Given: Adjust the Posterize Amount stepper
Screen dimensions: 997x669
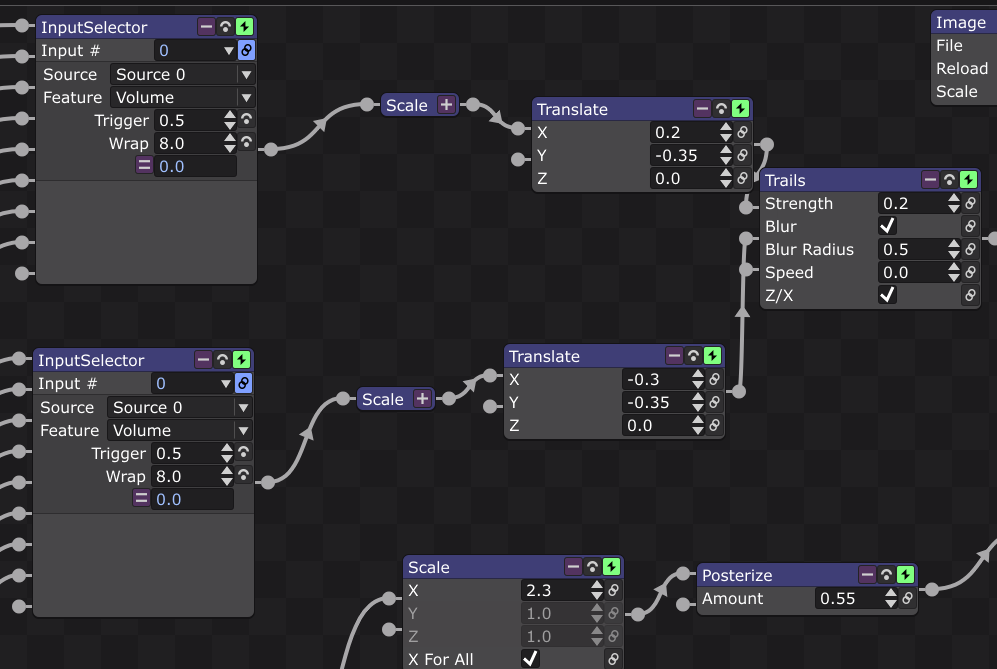Looking at the screenshot, I should point(890,598).
